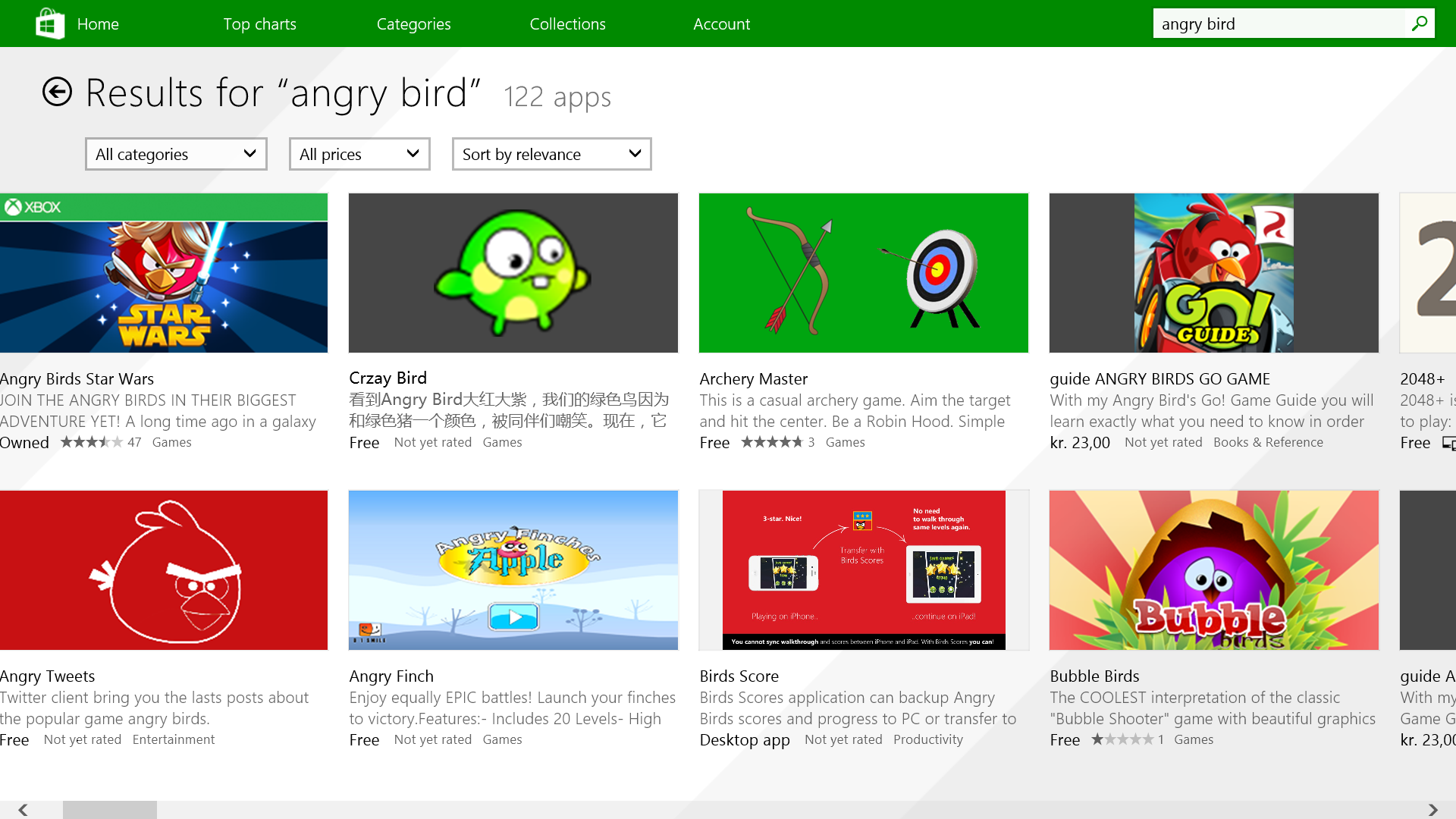Expand the All prices dropdown

[x=359, y=154]
